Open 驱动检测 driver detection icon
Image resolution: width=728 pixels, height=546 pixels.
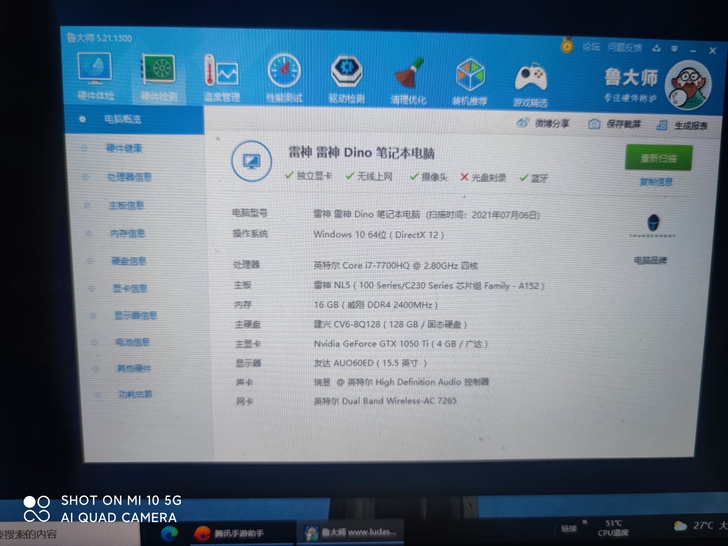click(346, 79)
